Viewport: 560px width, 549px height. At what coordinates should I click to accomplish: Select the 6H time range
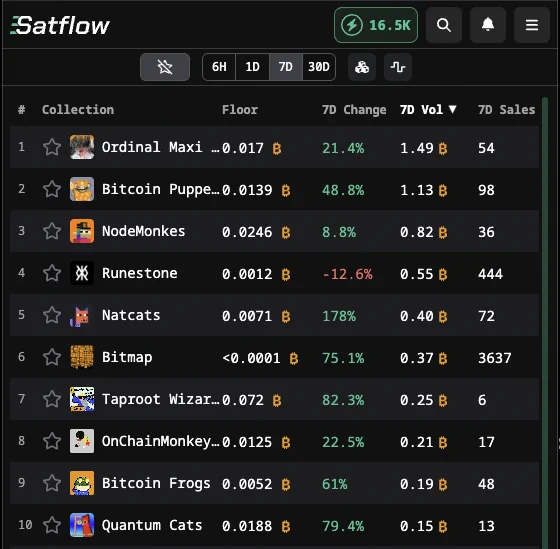point(219,67)
